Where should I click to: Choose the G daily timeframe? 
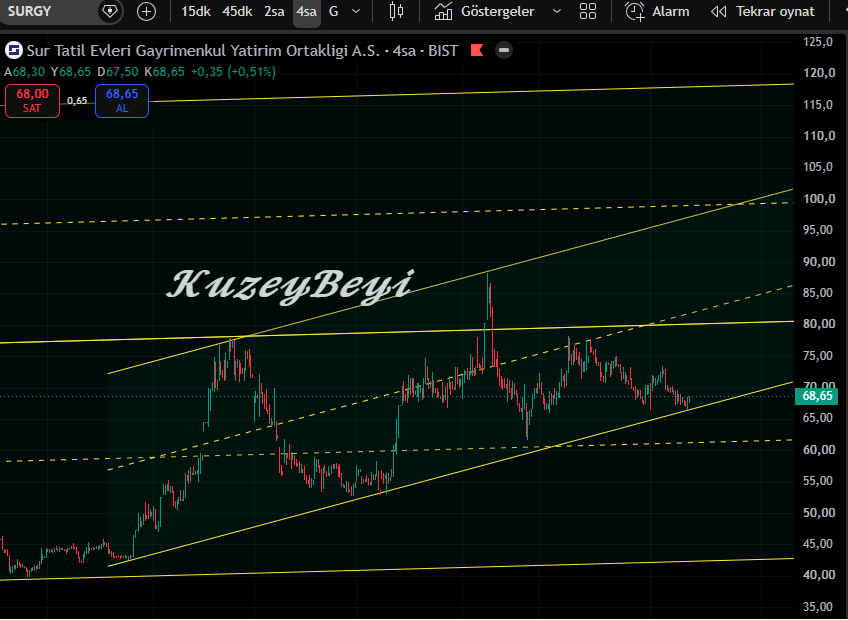334,11
